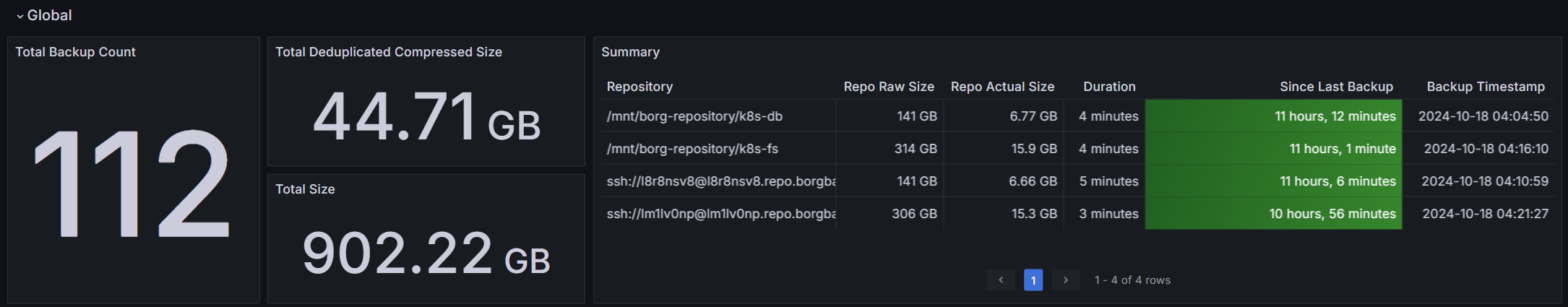This screenshot has width=1568, height=307.
Task: Click the 2024-10-18 04:21:27 timestamp cell
Action: 1485,214
